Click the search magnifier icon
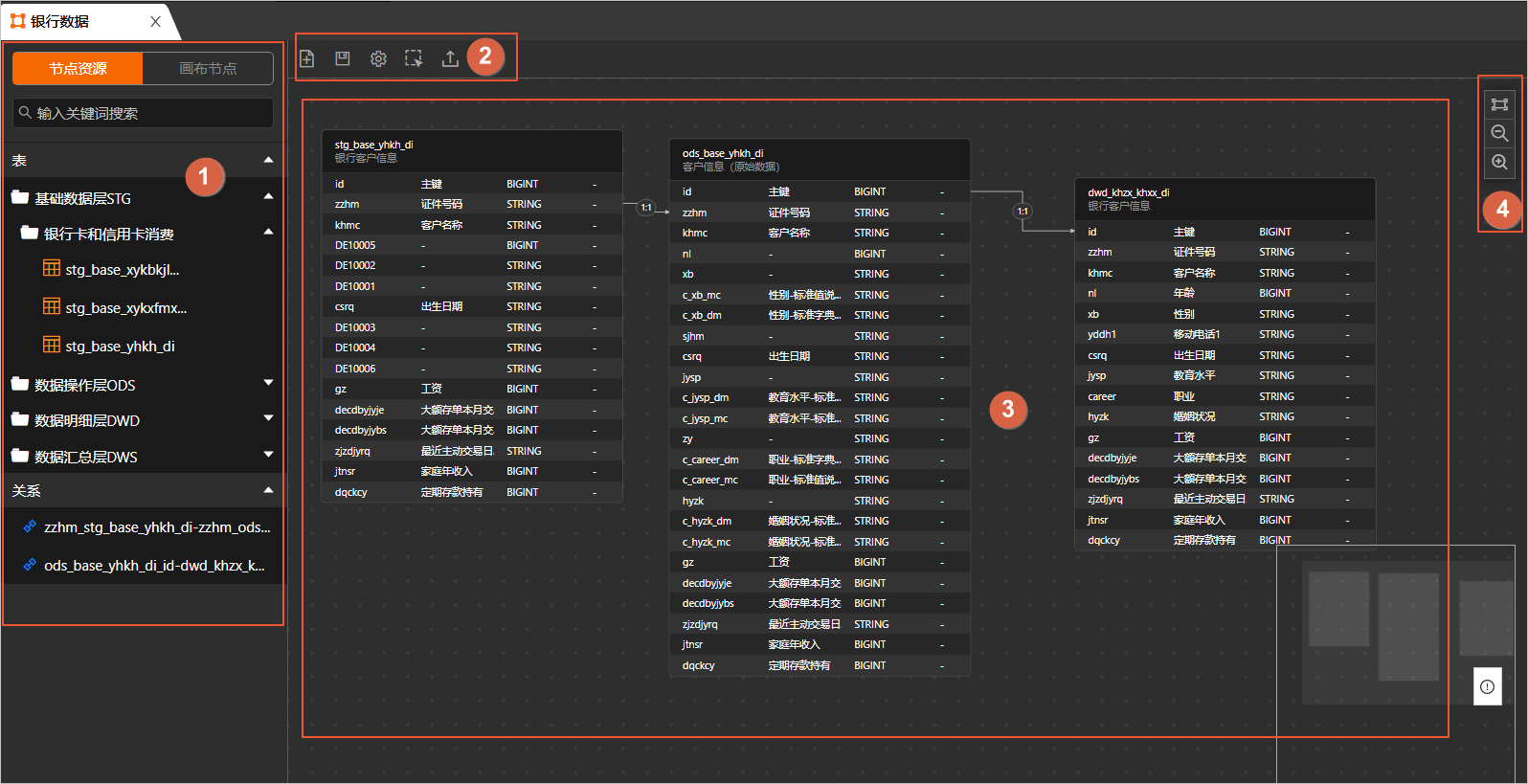This screenshot has width=1528, height=784. pyautogui.click(x=26, y=112)
